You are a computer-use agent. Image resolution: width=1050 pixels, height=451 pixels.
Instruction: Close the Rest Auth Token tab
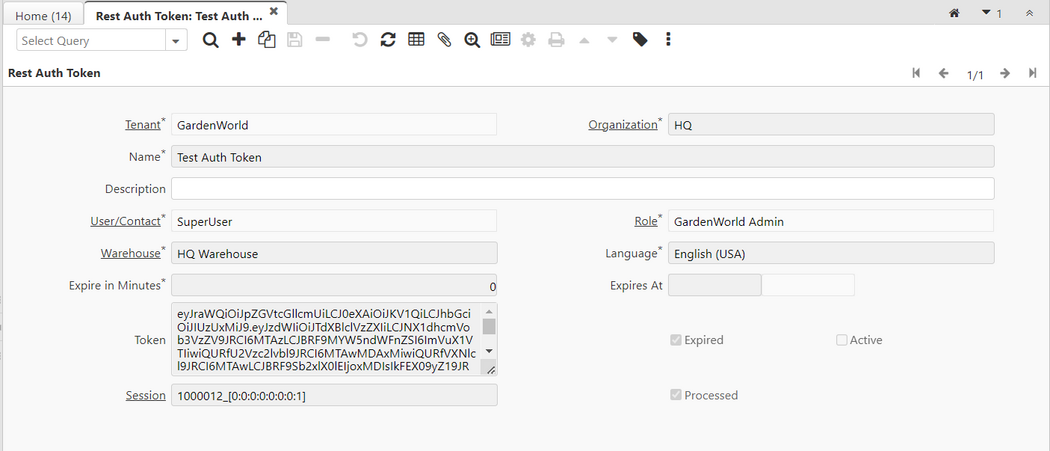273,11
